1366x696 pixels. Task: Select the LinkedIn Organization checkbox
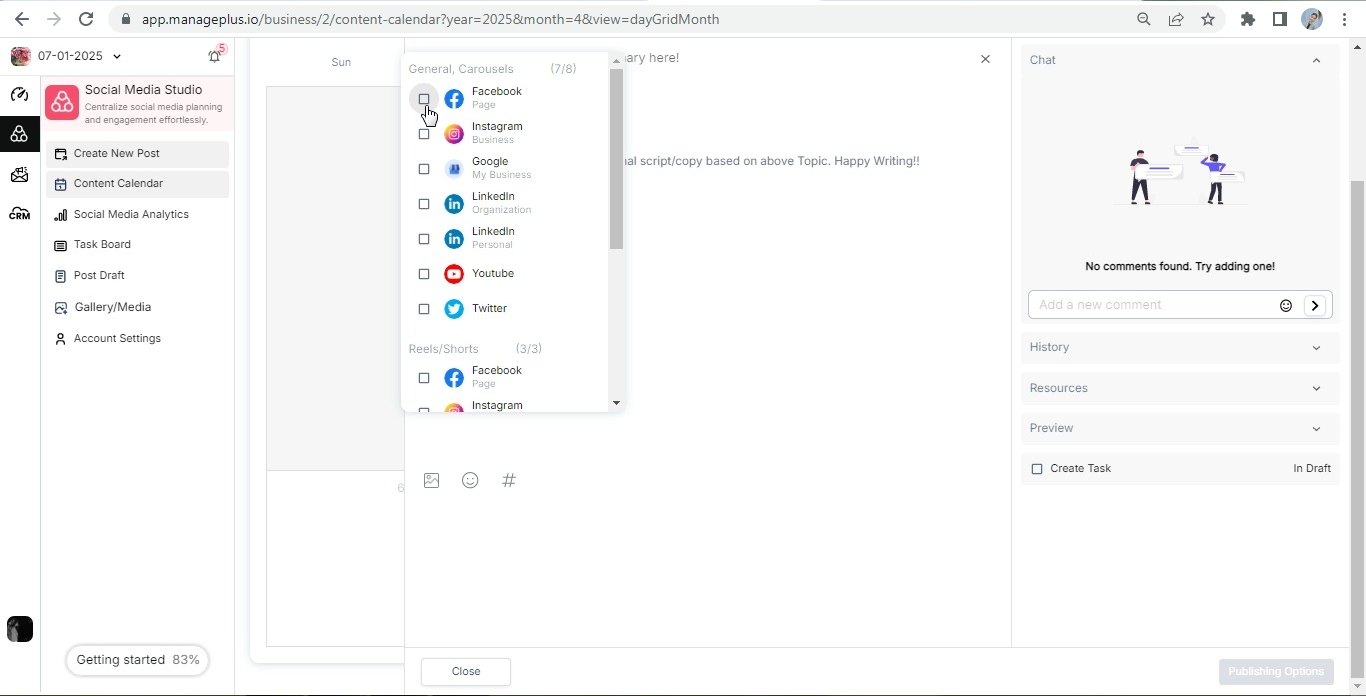[x=424, y=204]
